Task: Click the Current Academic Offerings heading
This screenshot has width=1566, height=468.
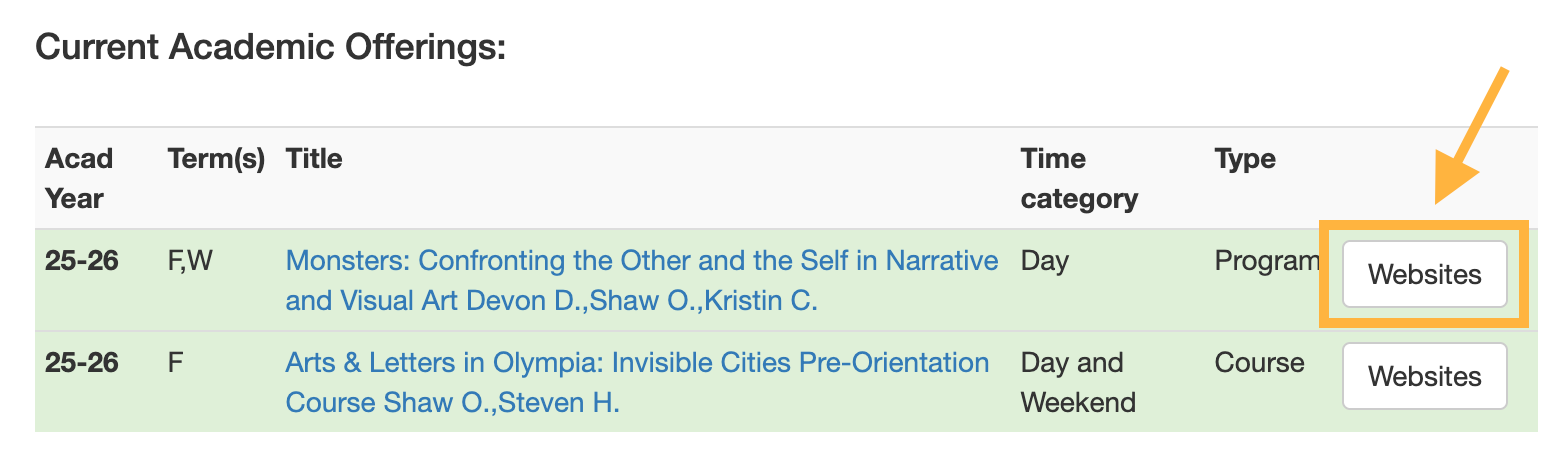Action: [x=271, y=47]
